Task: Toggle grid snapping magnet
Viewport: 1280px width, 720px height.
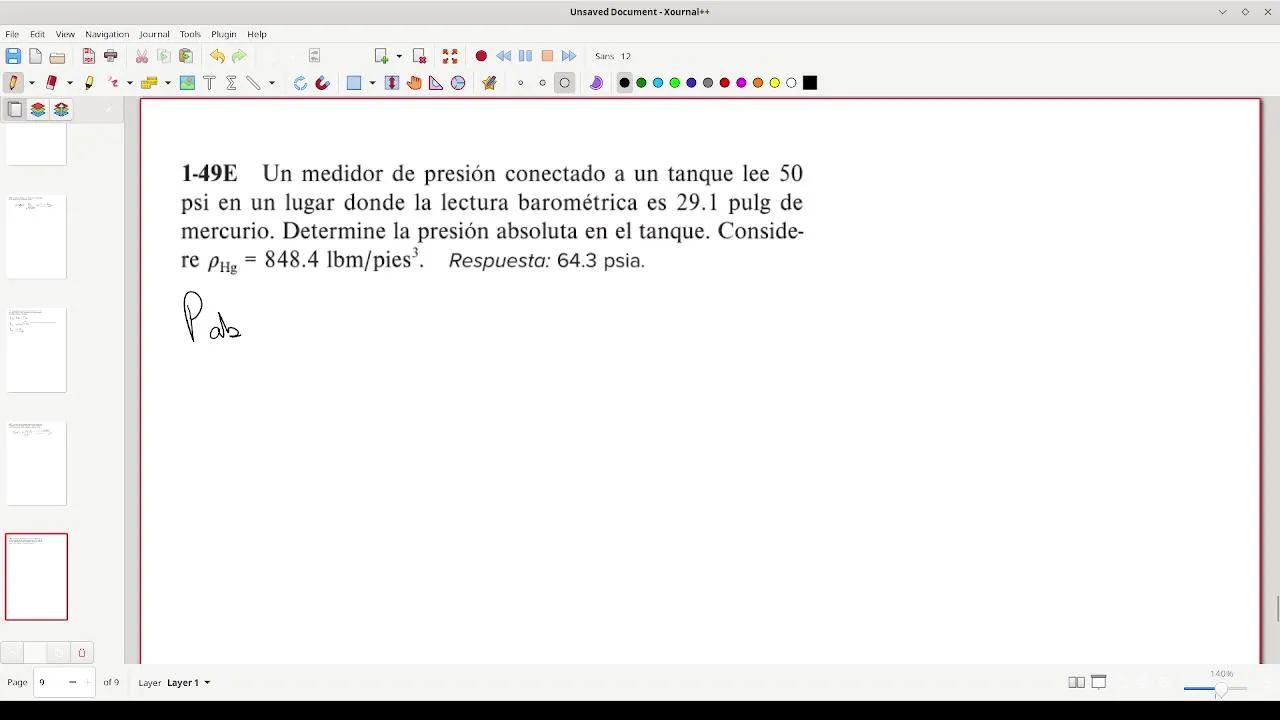Action: click(322, 83)
